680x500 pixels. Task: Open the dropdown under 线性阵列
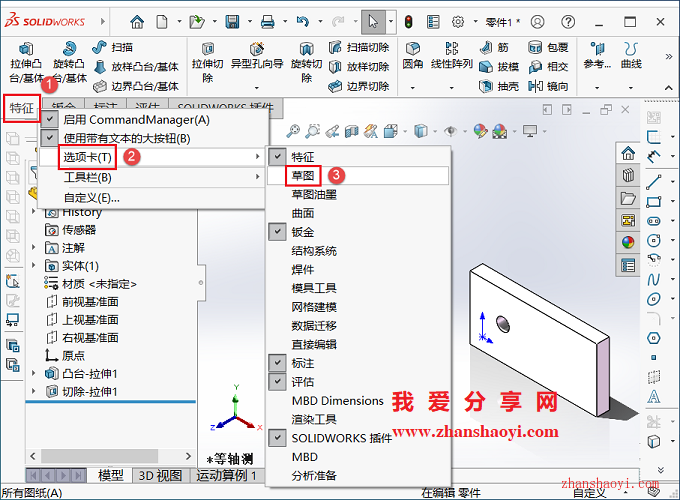tap(451, 88)
